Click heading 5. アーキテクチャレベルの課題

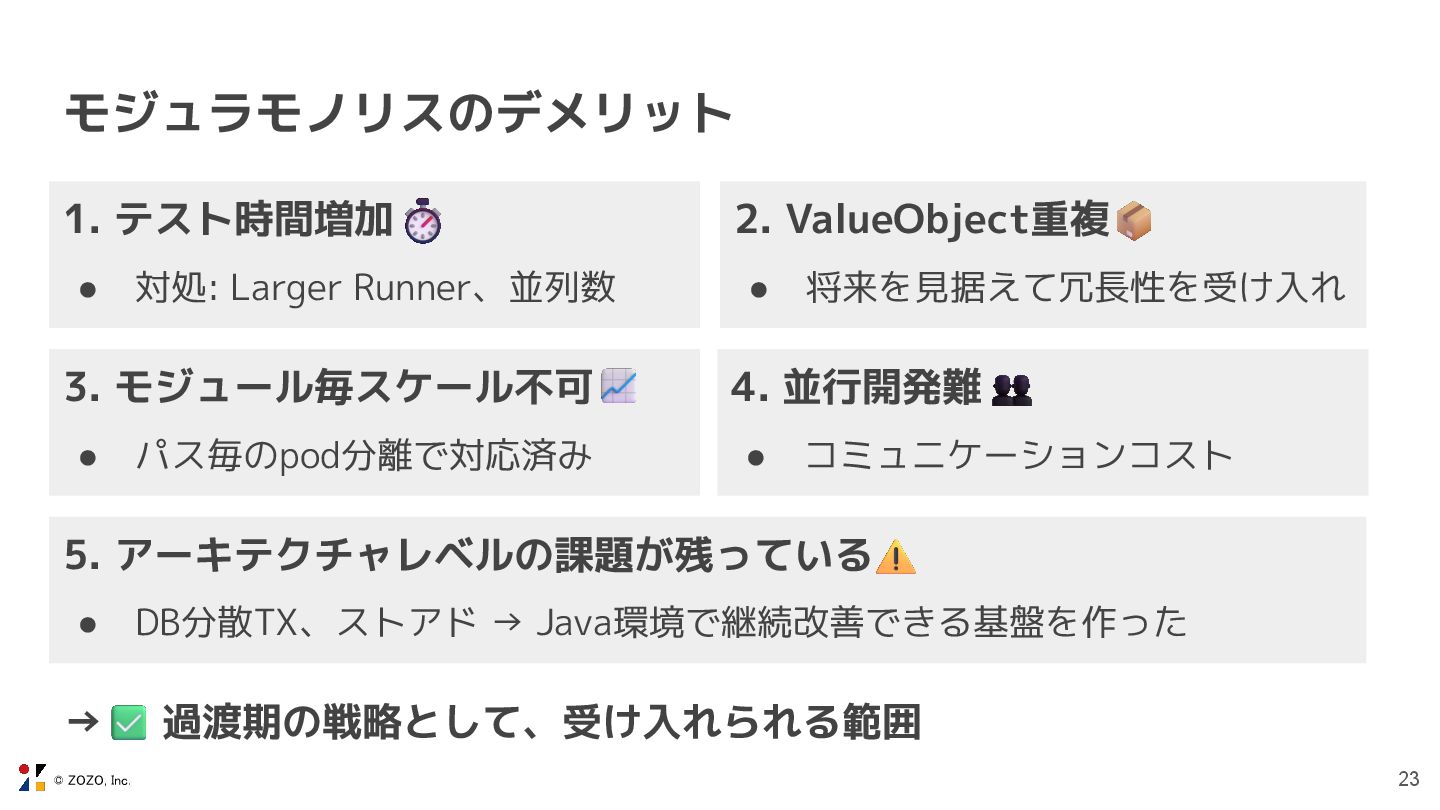click(468, 555)
